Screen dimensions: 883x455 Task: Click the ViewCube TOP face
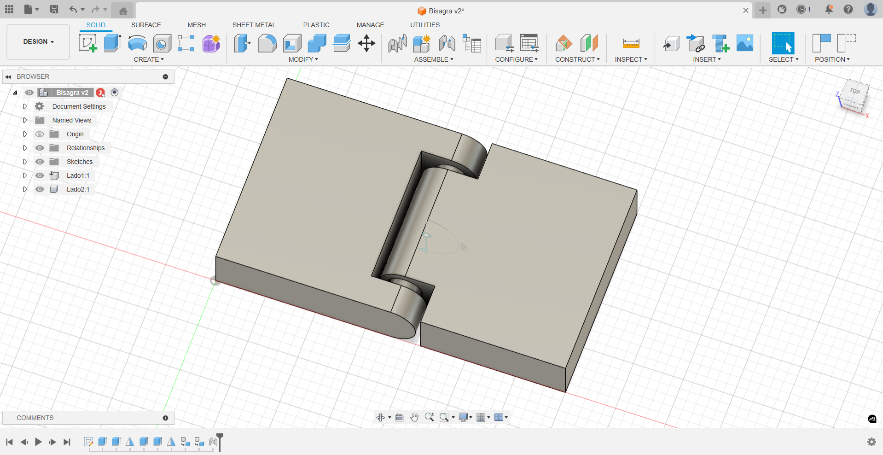(x=855, y=92)
